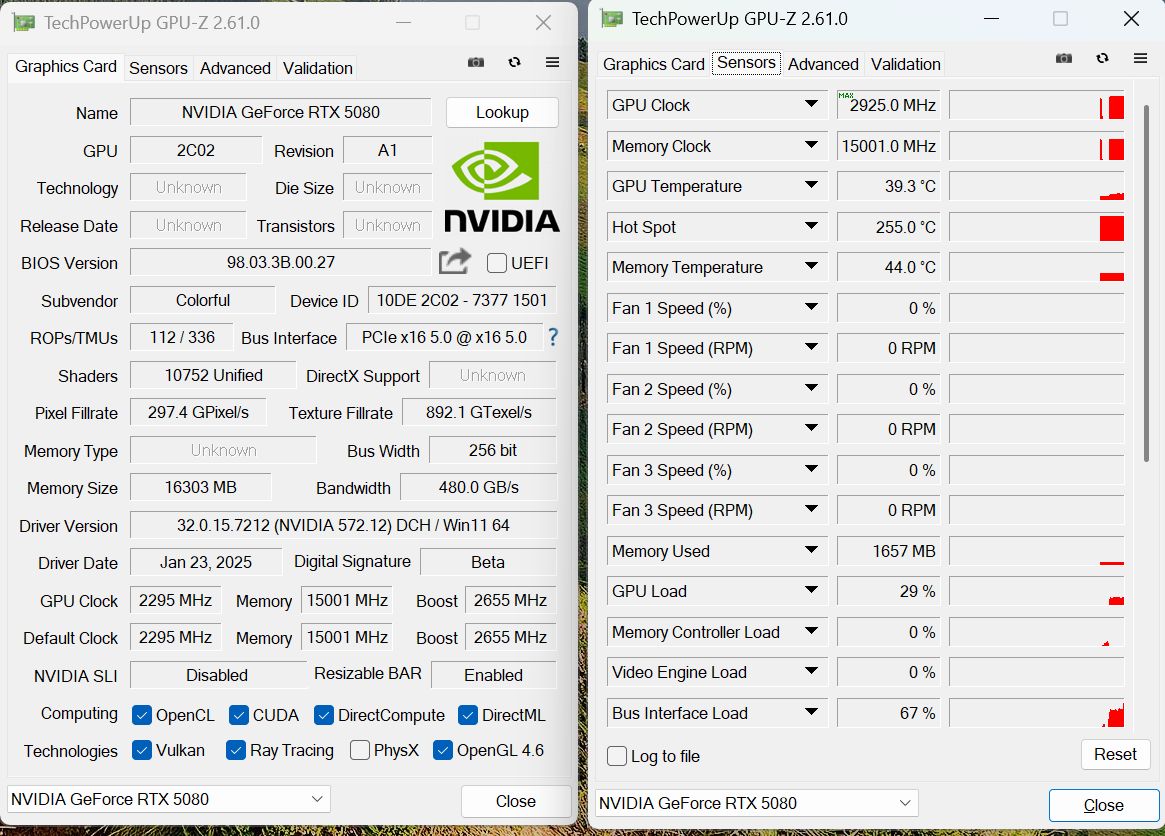Click the BIOS version field 98.03.3B.00.27
The image size is (1165, 836).
coord(280,262)
